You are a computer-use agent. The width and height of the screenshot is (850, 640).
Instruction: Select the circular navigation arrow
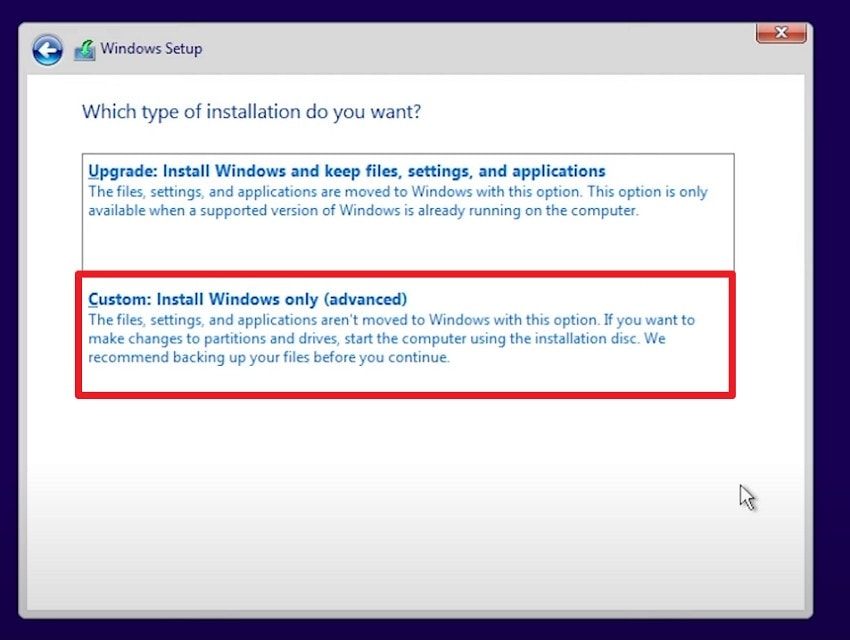pos(46,49)
